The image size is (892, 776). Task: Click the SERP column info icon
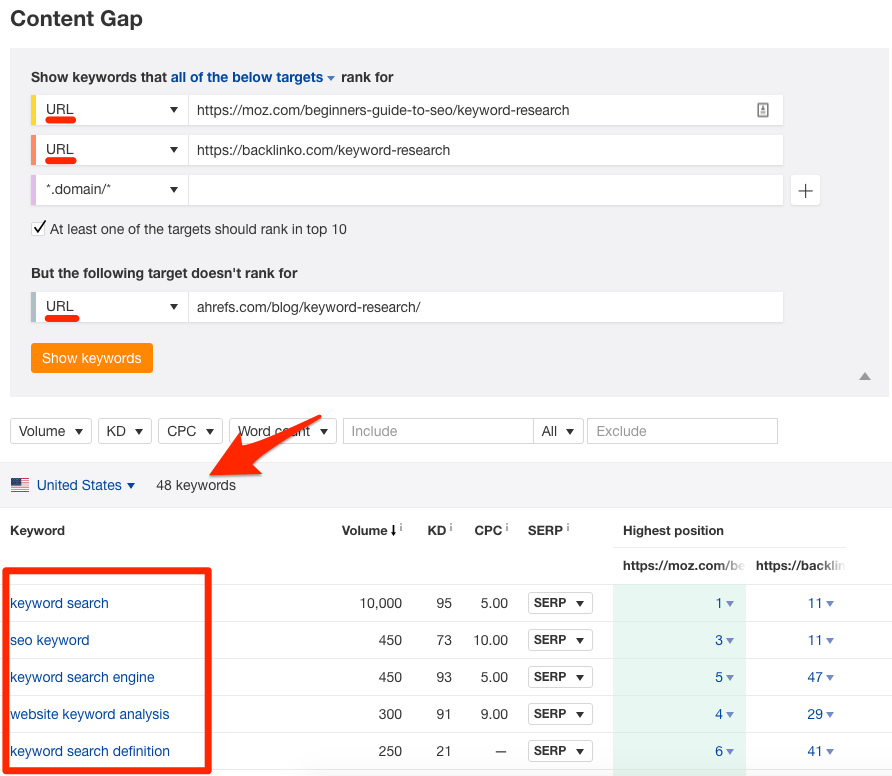pyautogui.click(x=568, y=527)
